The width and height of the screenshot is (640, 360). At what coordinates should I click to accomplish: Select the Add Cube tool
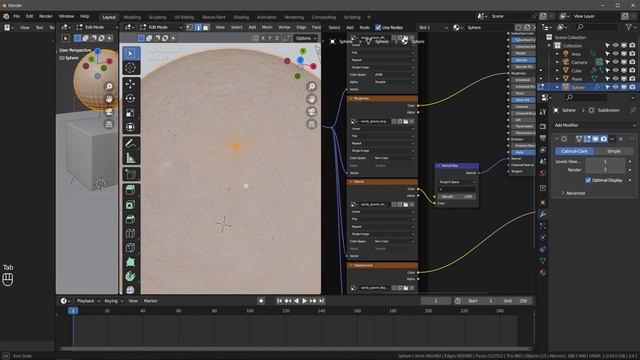[x=131, y=174]
